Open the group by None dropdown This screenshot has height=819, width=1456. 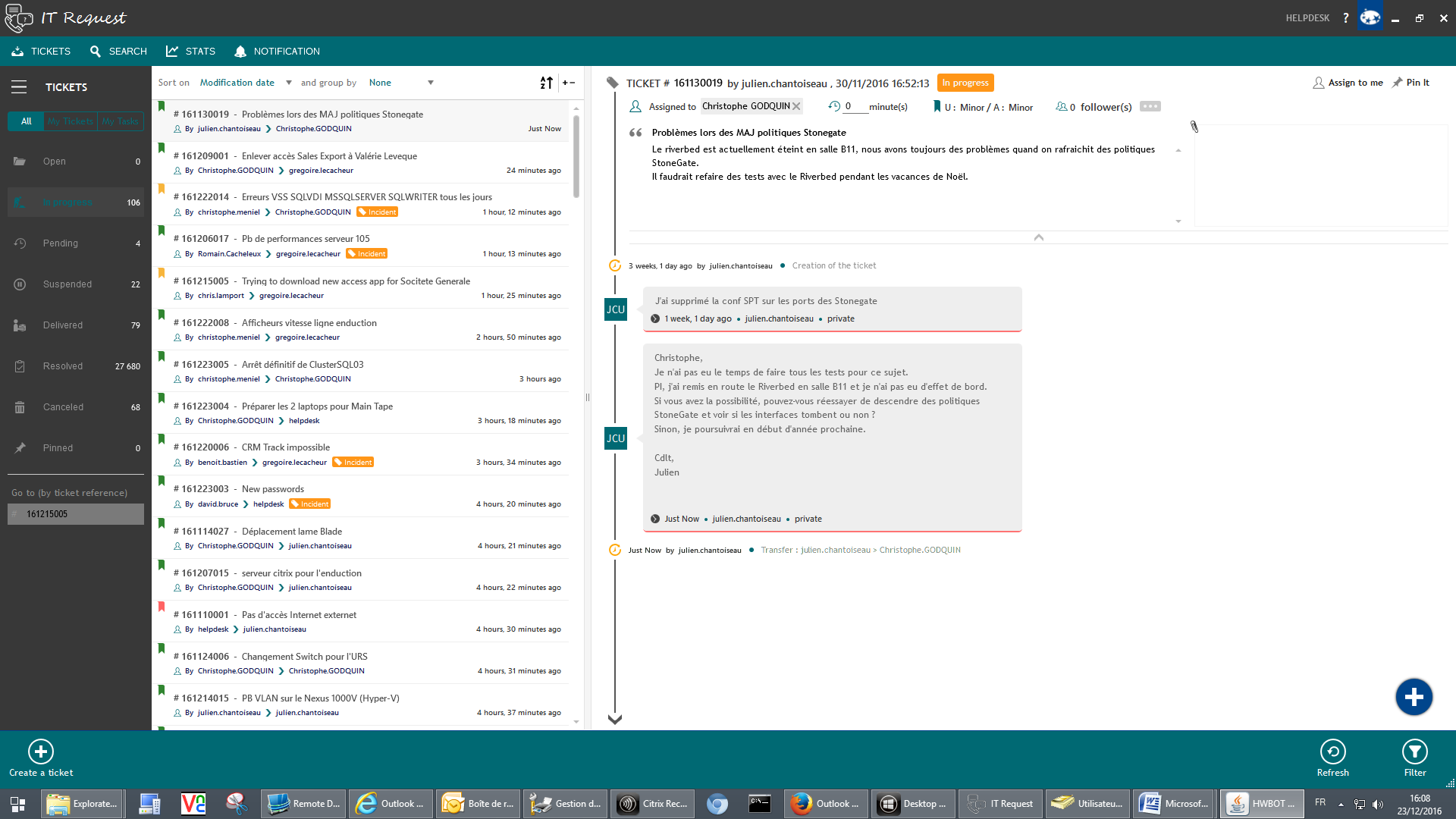[401, 83]
